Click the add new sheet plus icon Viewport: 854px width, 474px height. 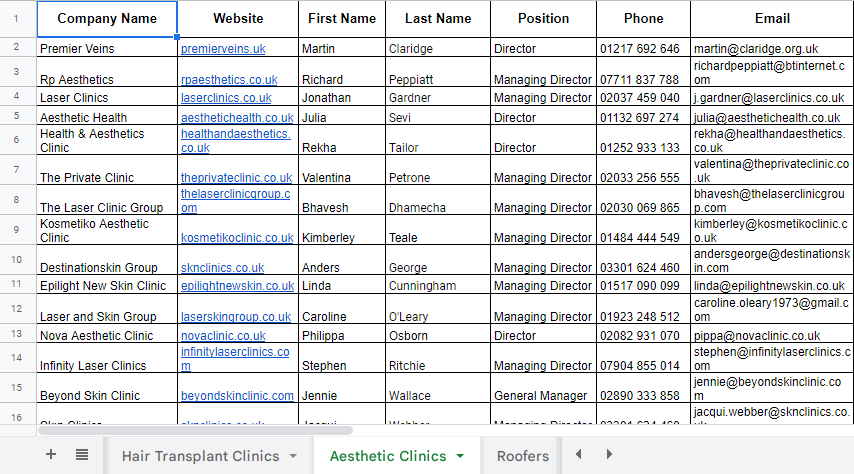tap(51, 455)
